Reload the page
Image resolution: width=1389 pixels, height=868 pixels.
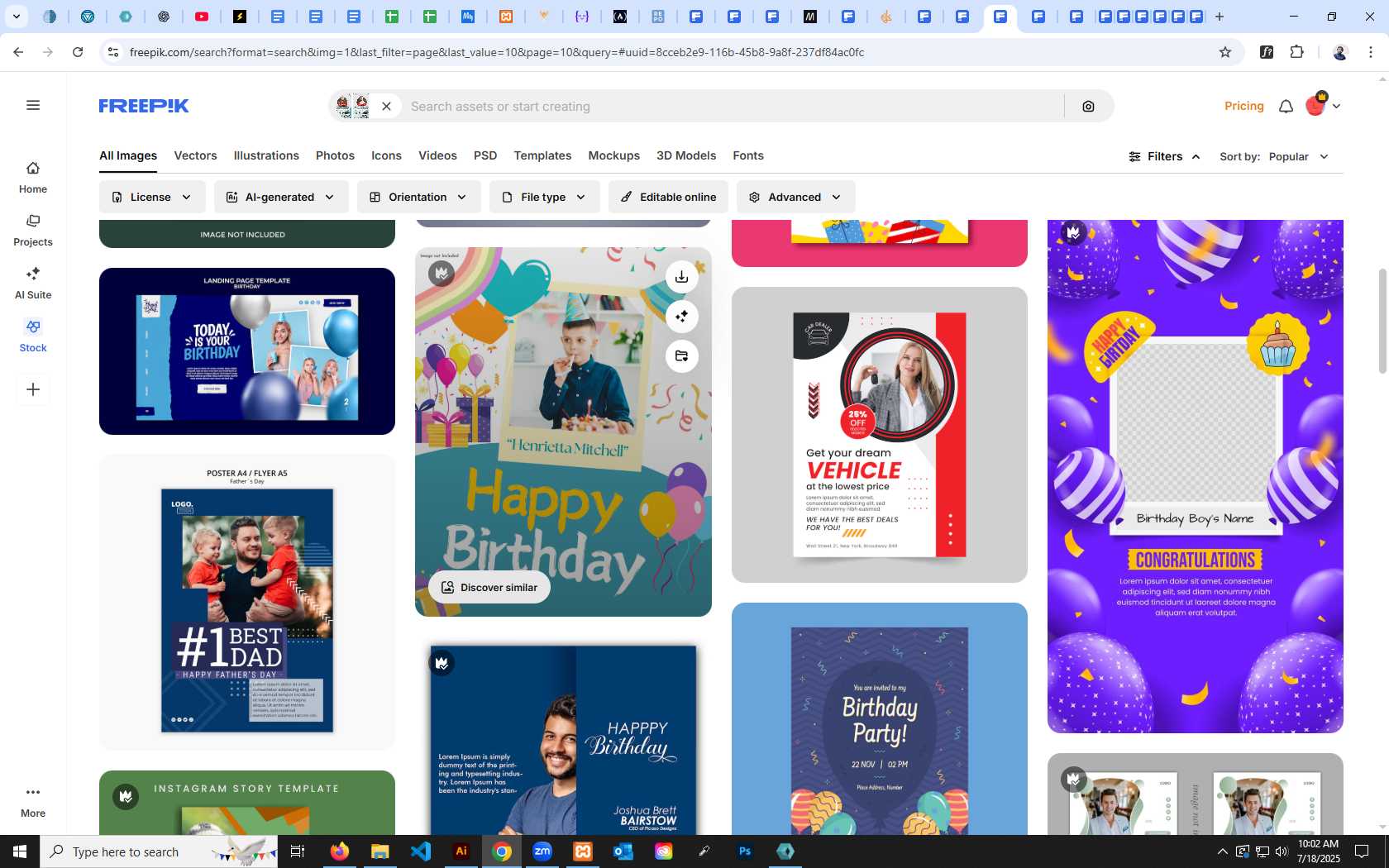tap(78, 52)
